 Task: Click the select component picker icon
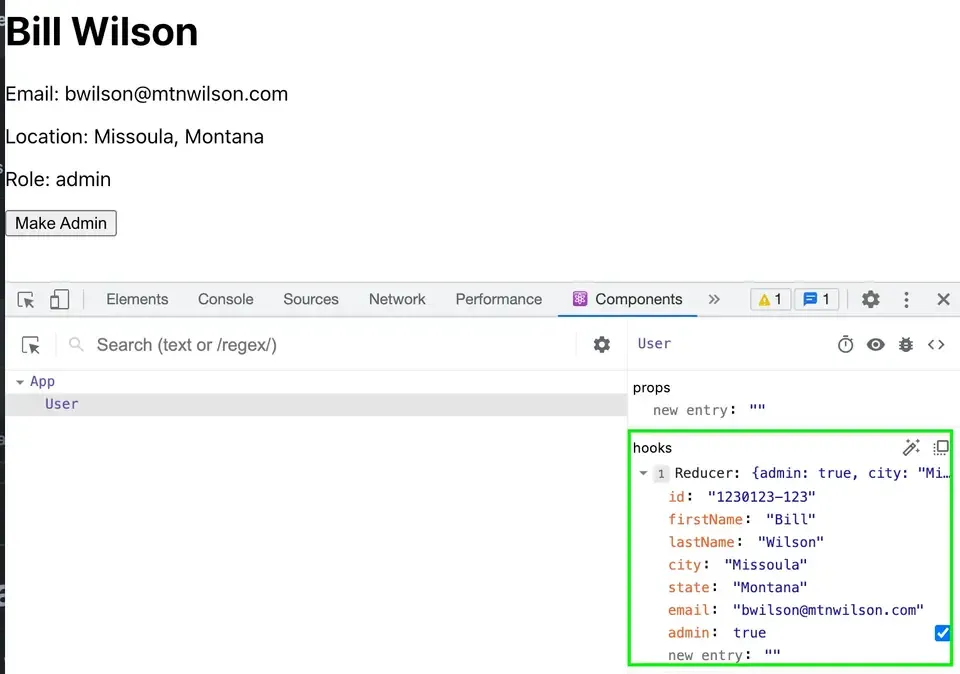[31, 345]
